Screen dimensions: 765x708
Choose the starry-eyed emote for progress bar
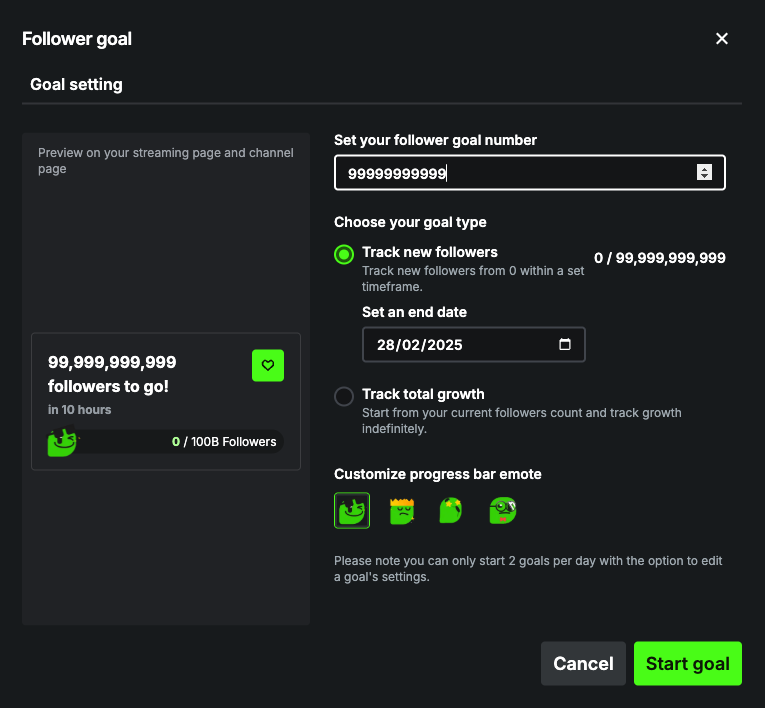[x=451, y=510]
